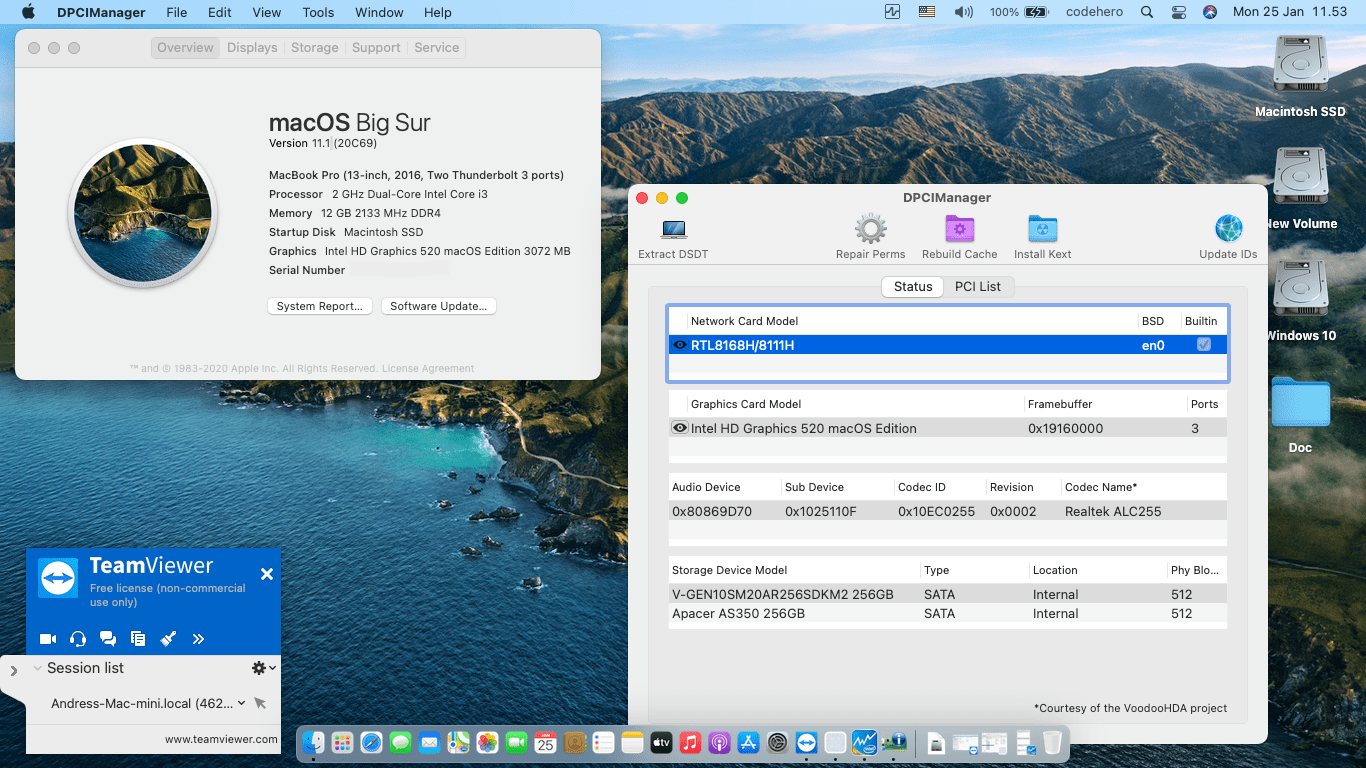
Task: Open Install Kext in DPCIManager
Action: [x=1042, y=229]
